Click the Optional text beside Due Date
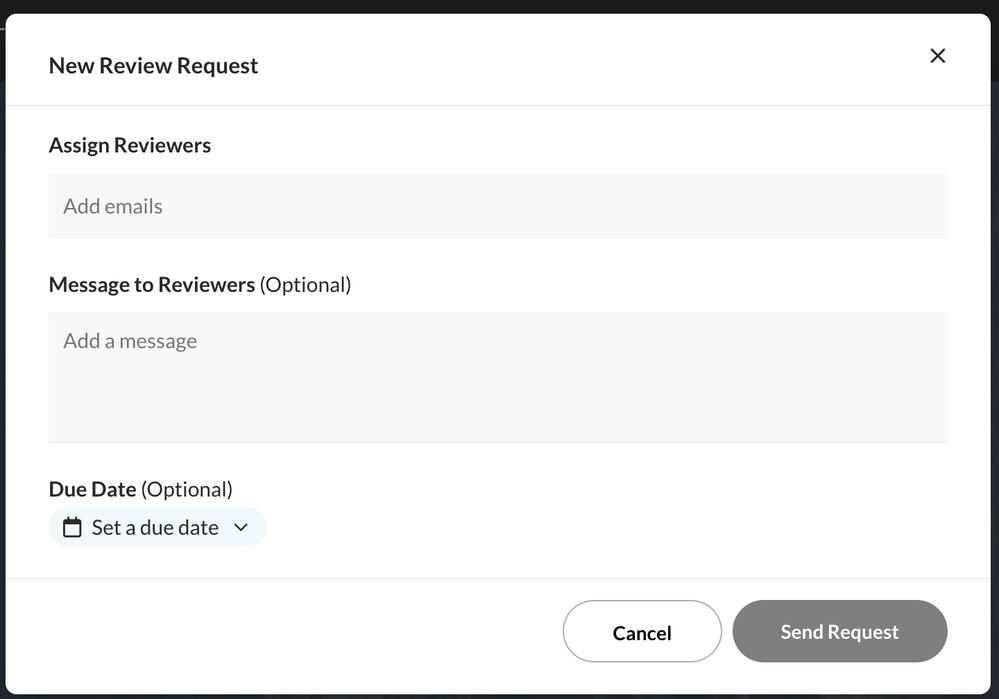 [187, 489]
